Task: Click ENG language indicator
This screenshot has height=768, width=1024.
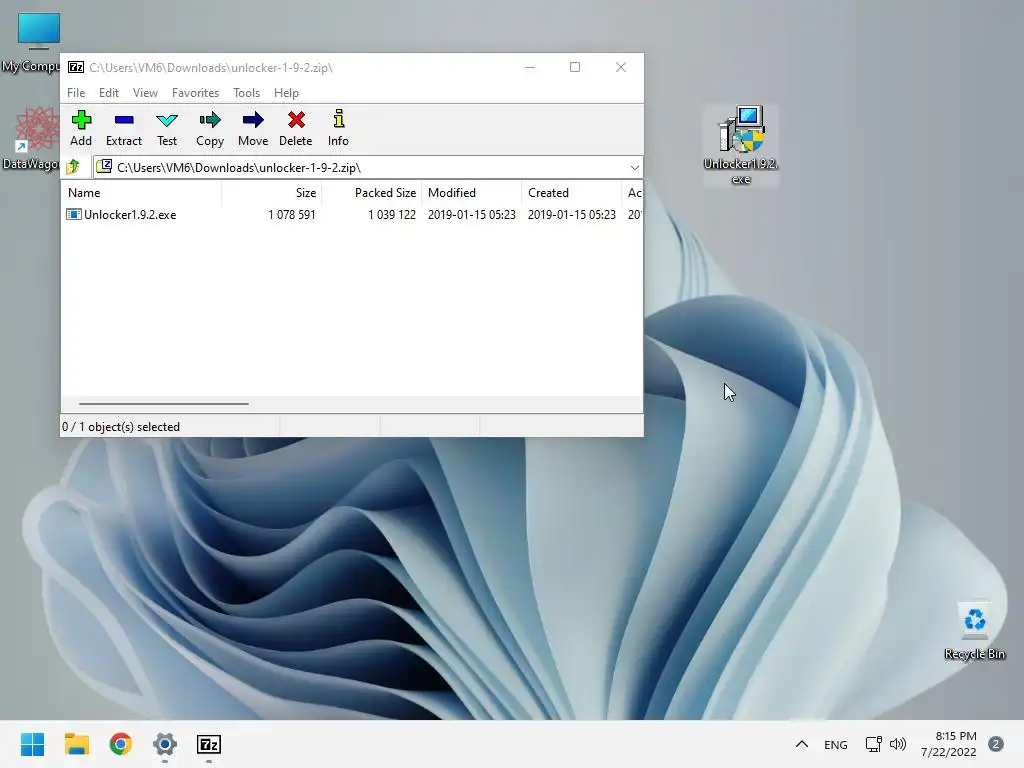Action: click(x=836, y=744)
